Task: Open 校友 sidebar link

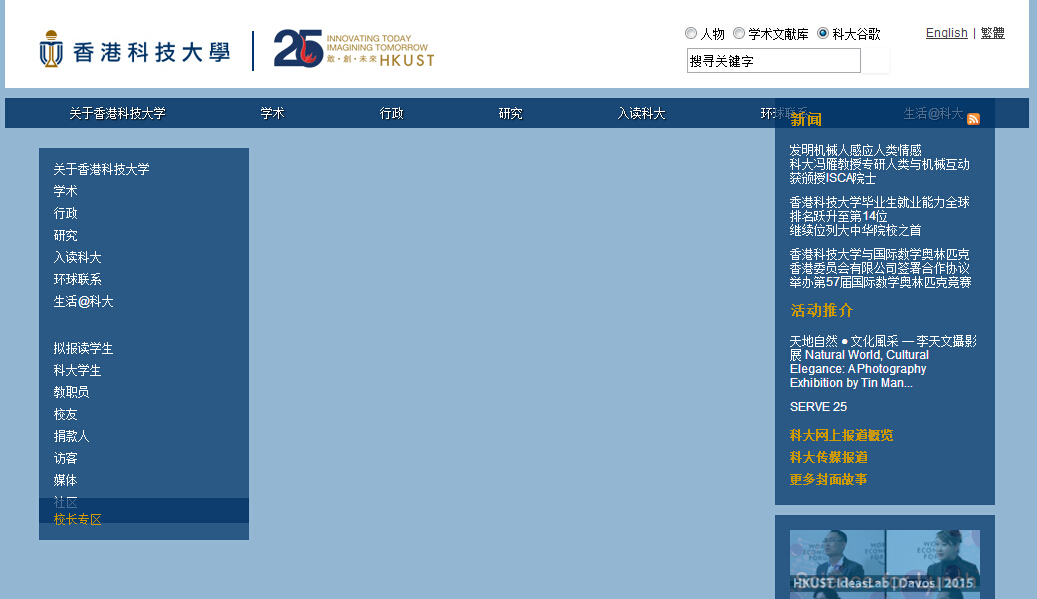Action: point(65,415)
